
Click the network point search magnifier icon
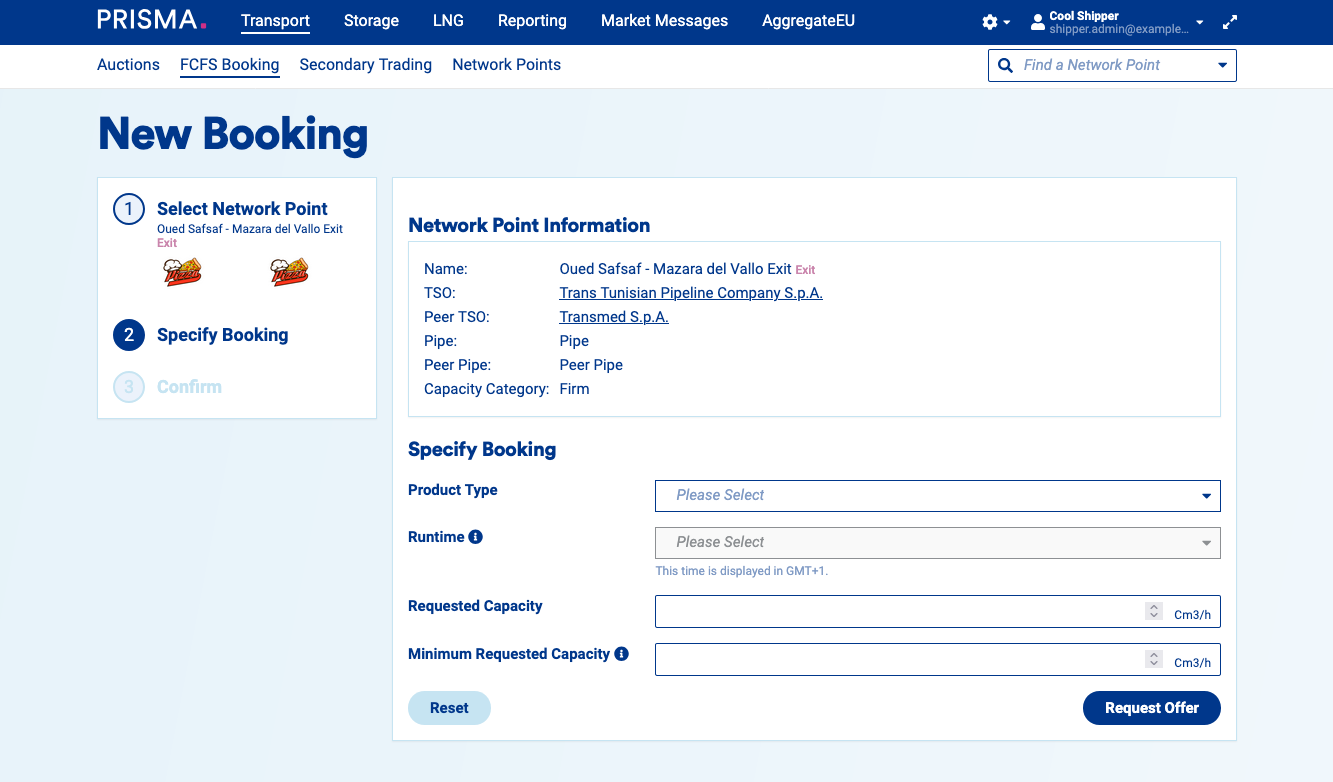point(1006,65)
